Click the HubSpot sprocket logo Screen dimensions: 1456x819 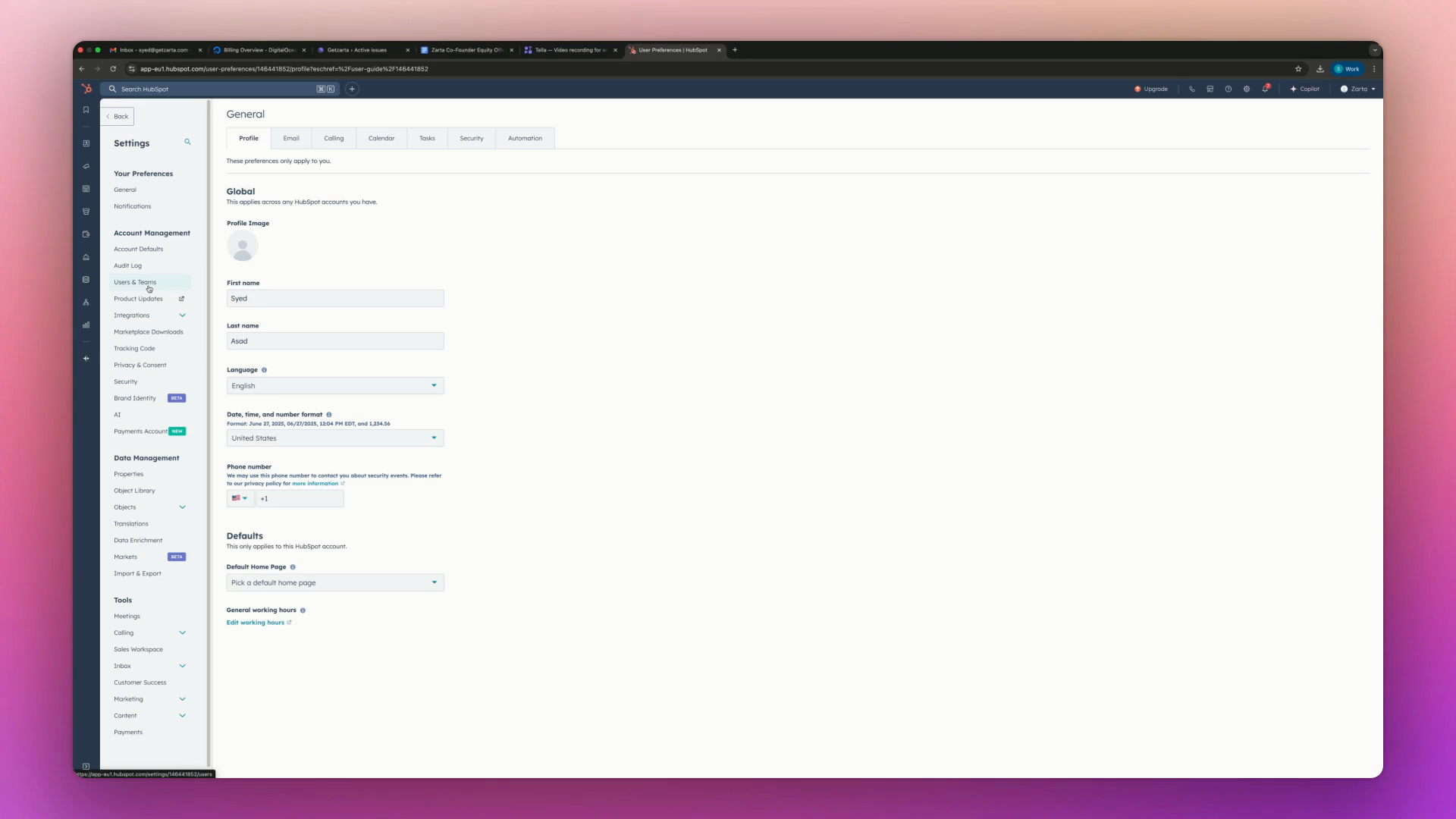(86, 89)
